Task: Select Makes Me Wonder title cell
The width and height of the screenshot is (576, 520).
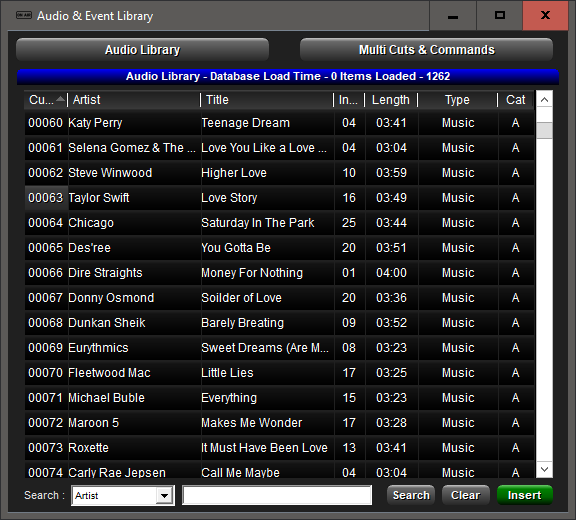Action: click(267, 422)
